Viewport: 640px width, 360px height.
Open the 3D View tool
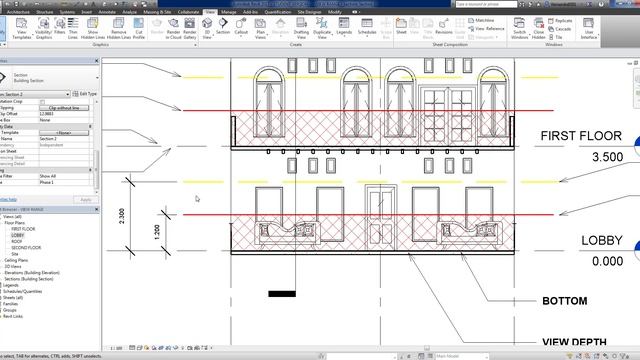207,28
